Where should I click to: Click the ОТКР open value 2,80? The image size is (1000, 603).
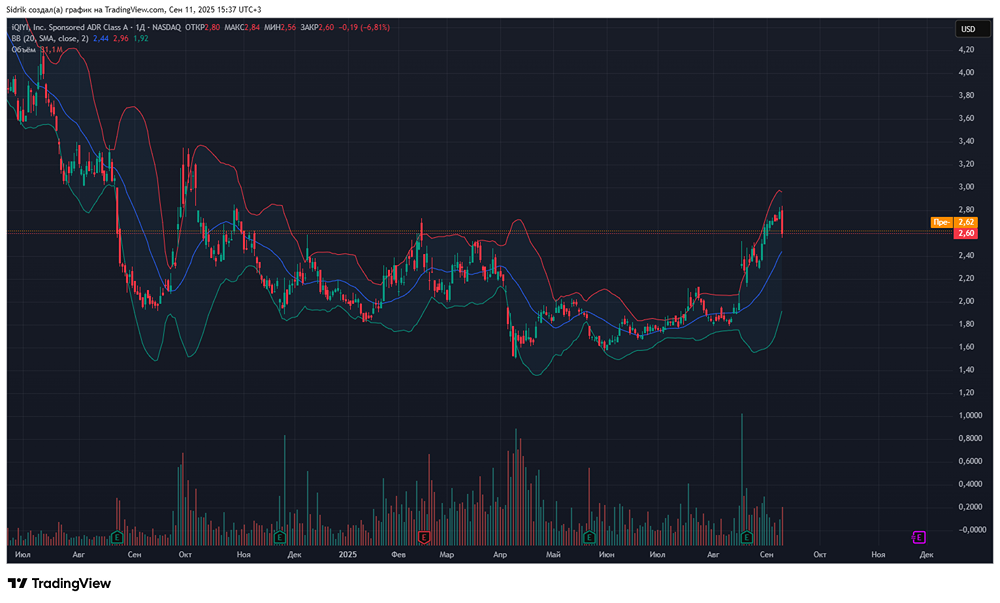point(212,27)
